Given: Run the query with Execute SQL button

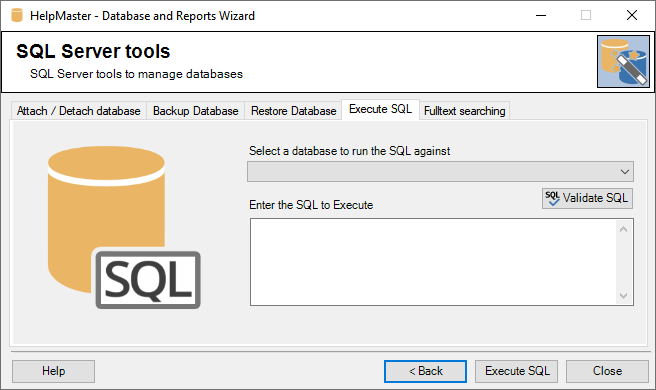Looking at the screenshot, I should coord(517,371).
